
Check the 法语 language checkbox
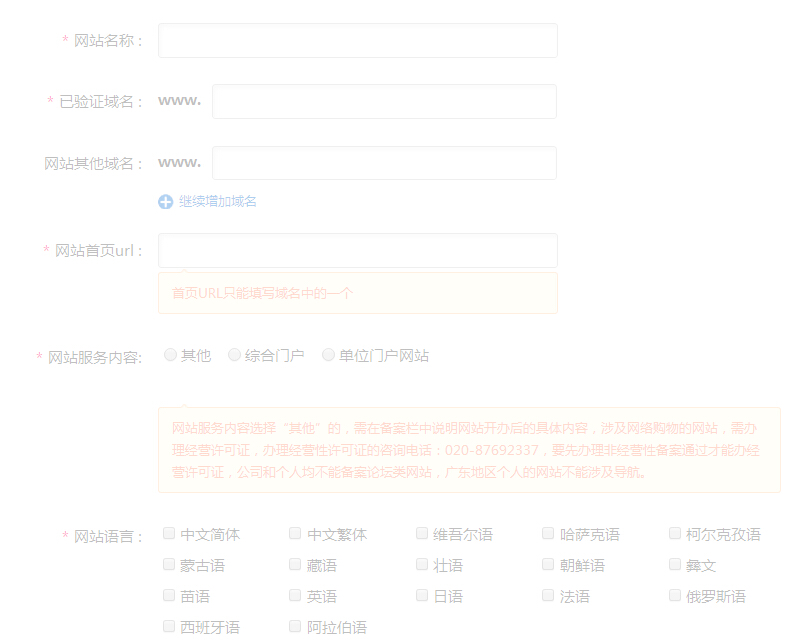point(547,595)
